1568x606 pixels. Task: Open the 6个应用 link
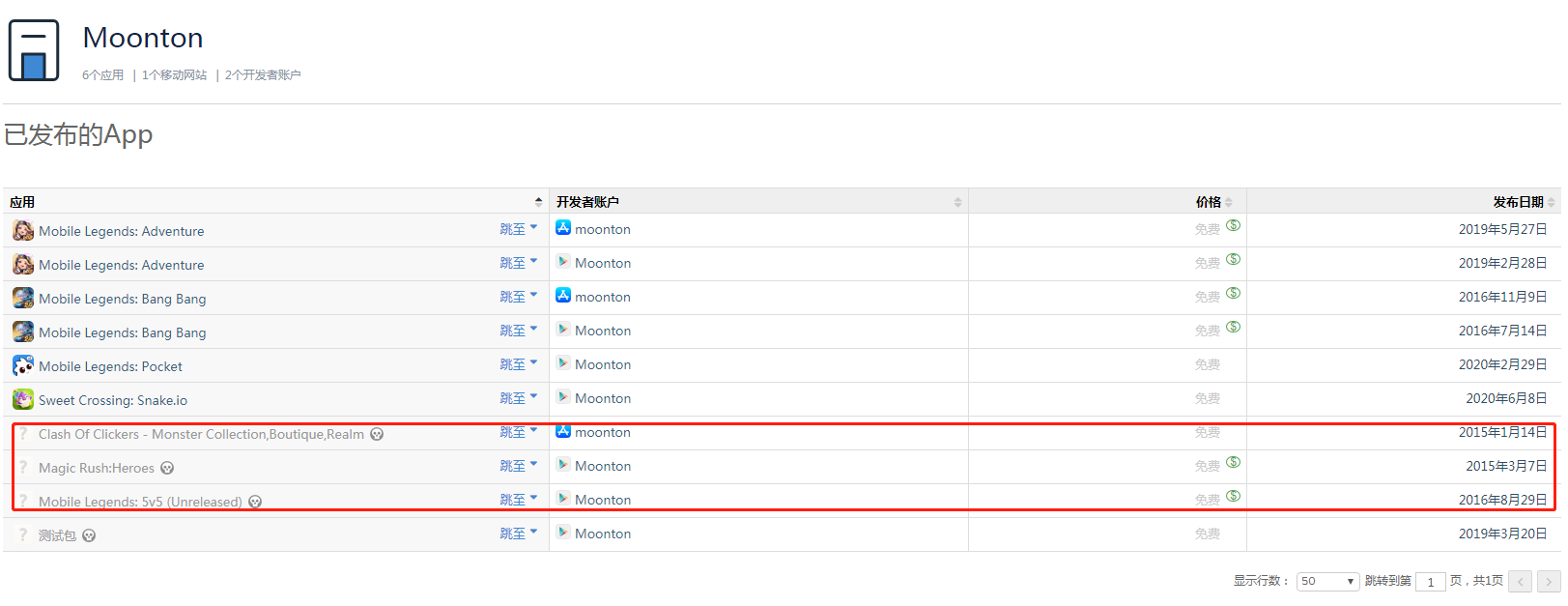click(x=102, y=75)
